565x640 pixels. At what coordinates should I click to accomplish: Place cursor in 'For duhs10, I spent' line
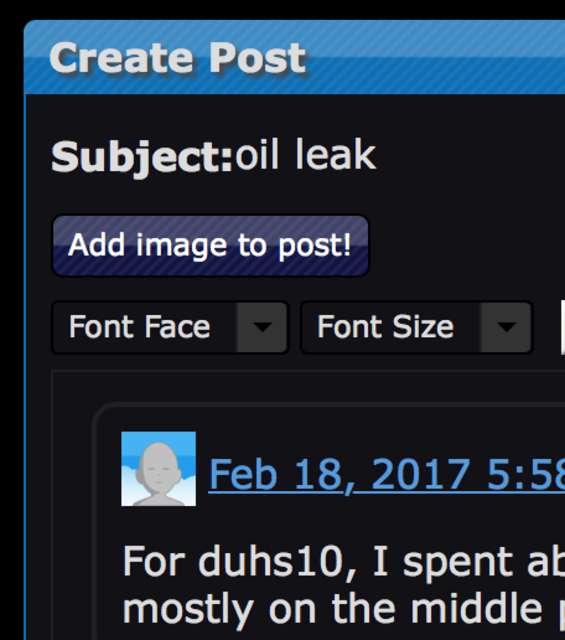[x=344, y=562]
